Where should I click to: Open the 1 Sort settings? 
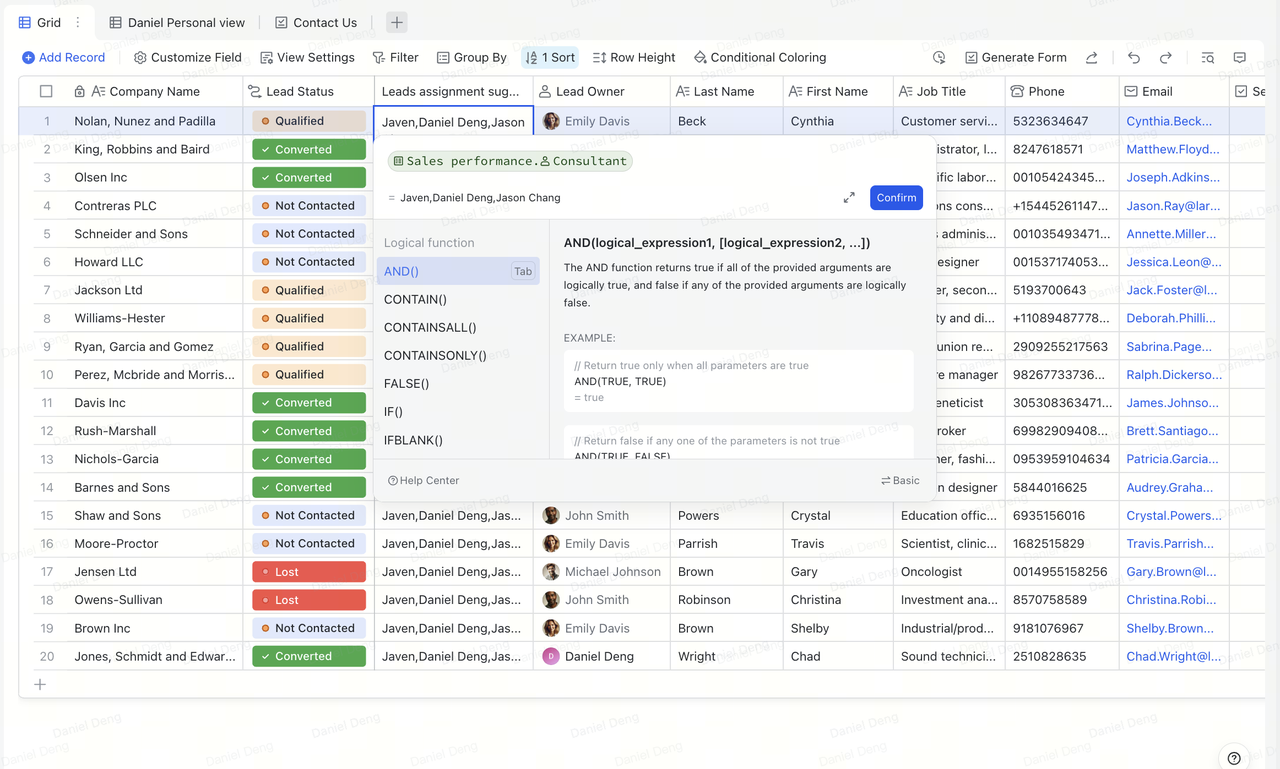550,58
